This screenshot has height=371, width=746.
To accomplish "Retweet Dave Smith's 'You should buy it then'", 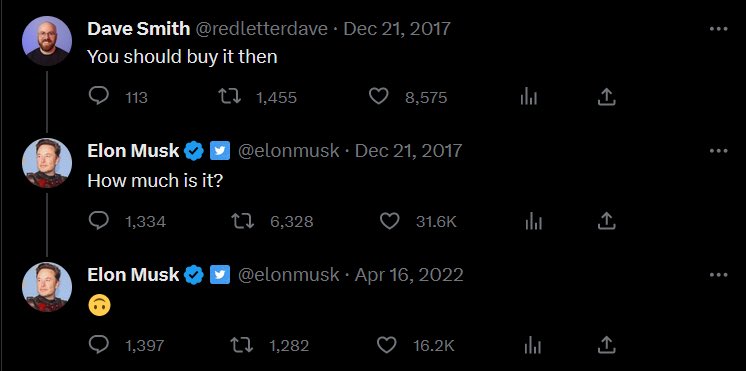I will (x=230, y=97).
